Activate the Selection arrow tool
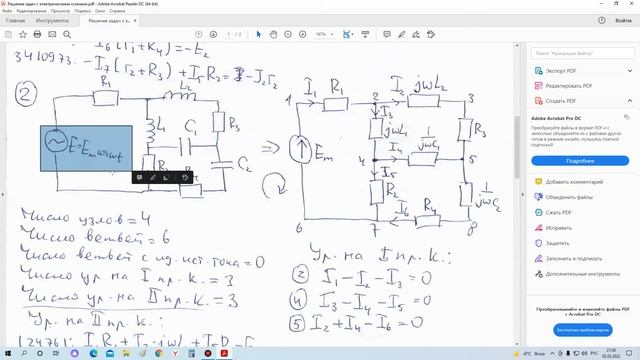 [x=258, y=35]
